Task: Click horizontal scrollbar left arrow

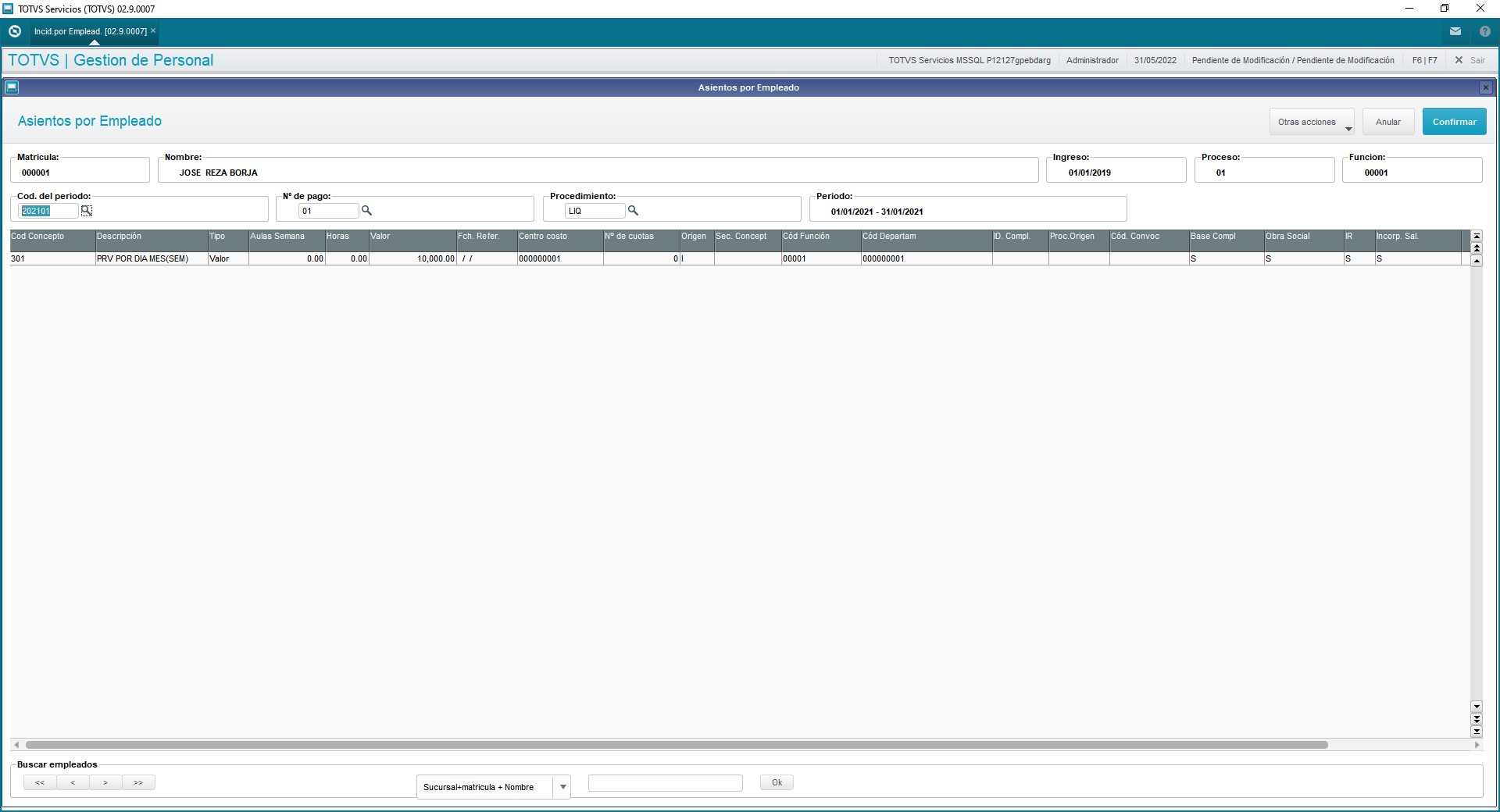Action: [x=16, y=745]
